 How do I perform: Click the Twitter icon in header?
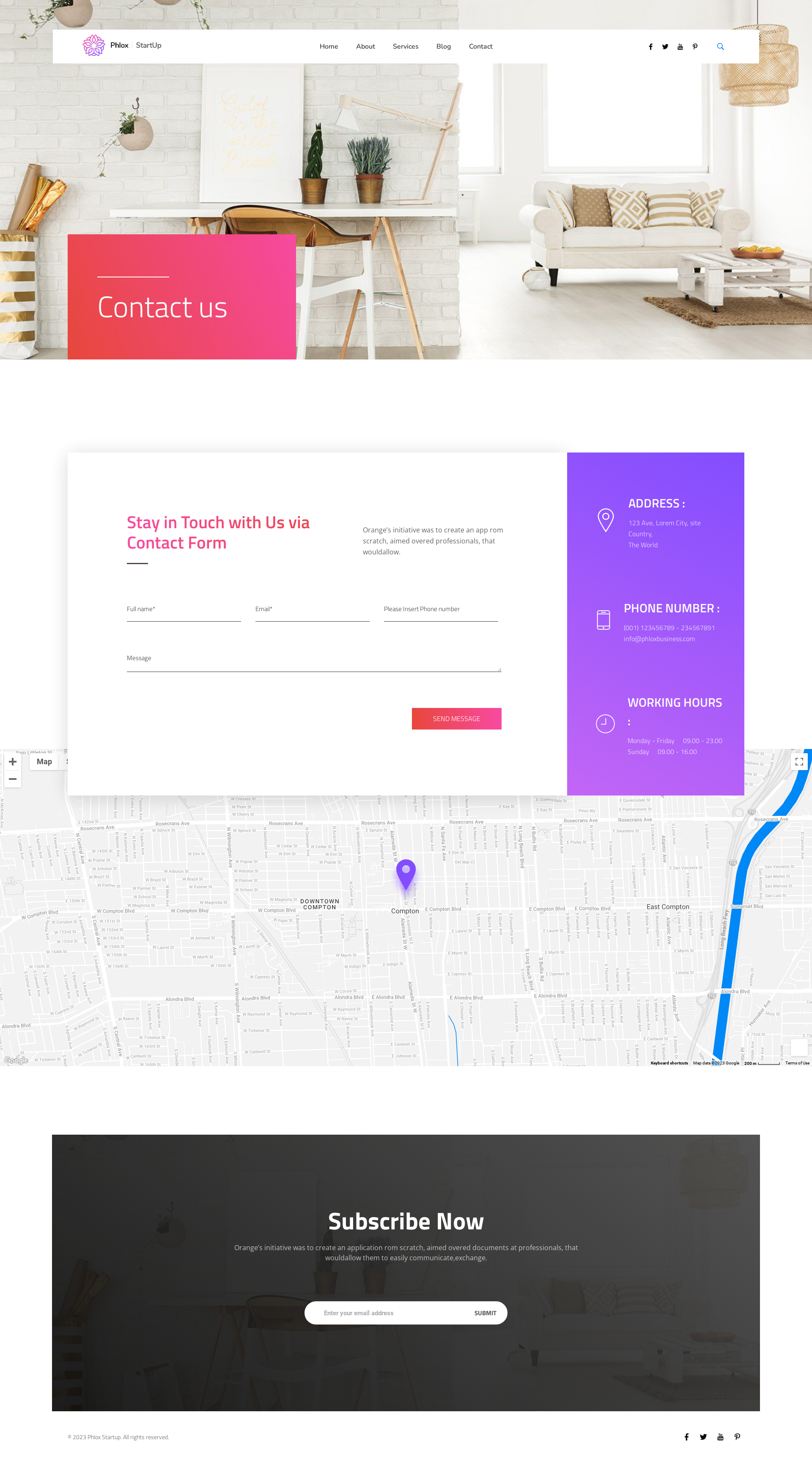pyautogui.click(x=665, y=47)
